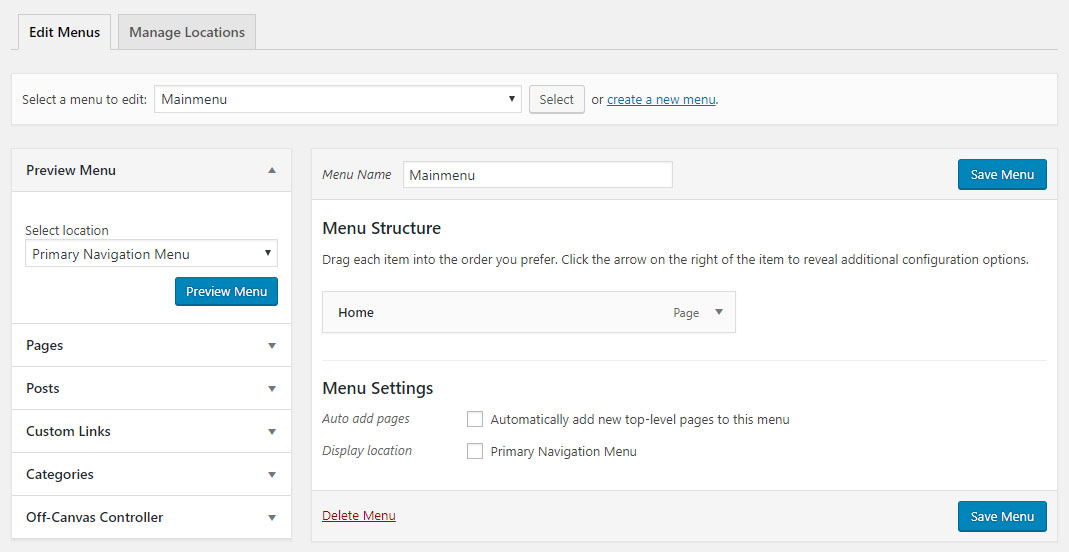Open the Select location dropdown
This screenshot has width=1069, height=552.
[151, 254]
